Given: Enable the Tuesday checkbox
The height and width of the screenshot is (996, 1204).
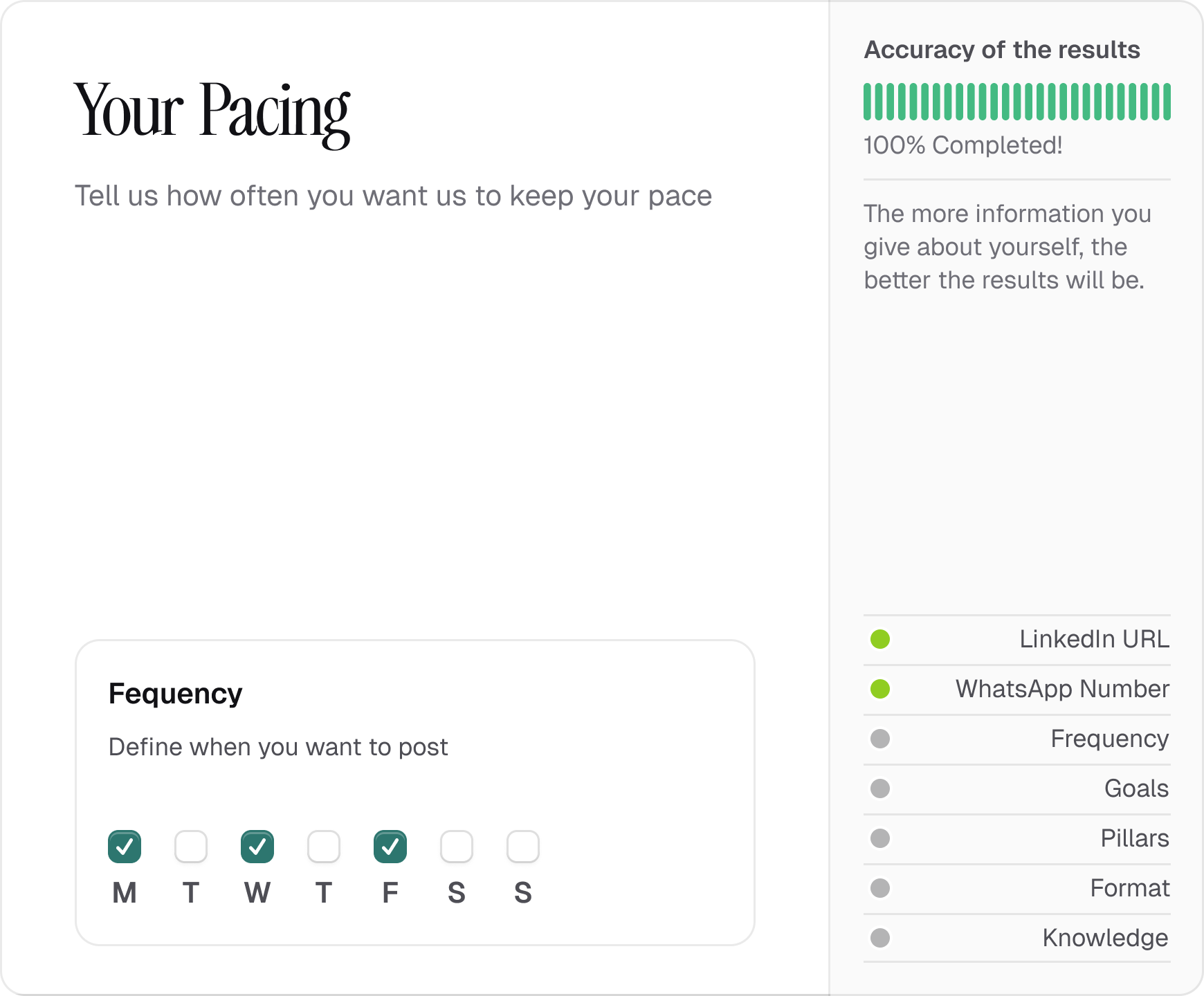Looking at the screenshot, I should (191, 847).
